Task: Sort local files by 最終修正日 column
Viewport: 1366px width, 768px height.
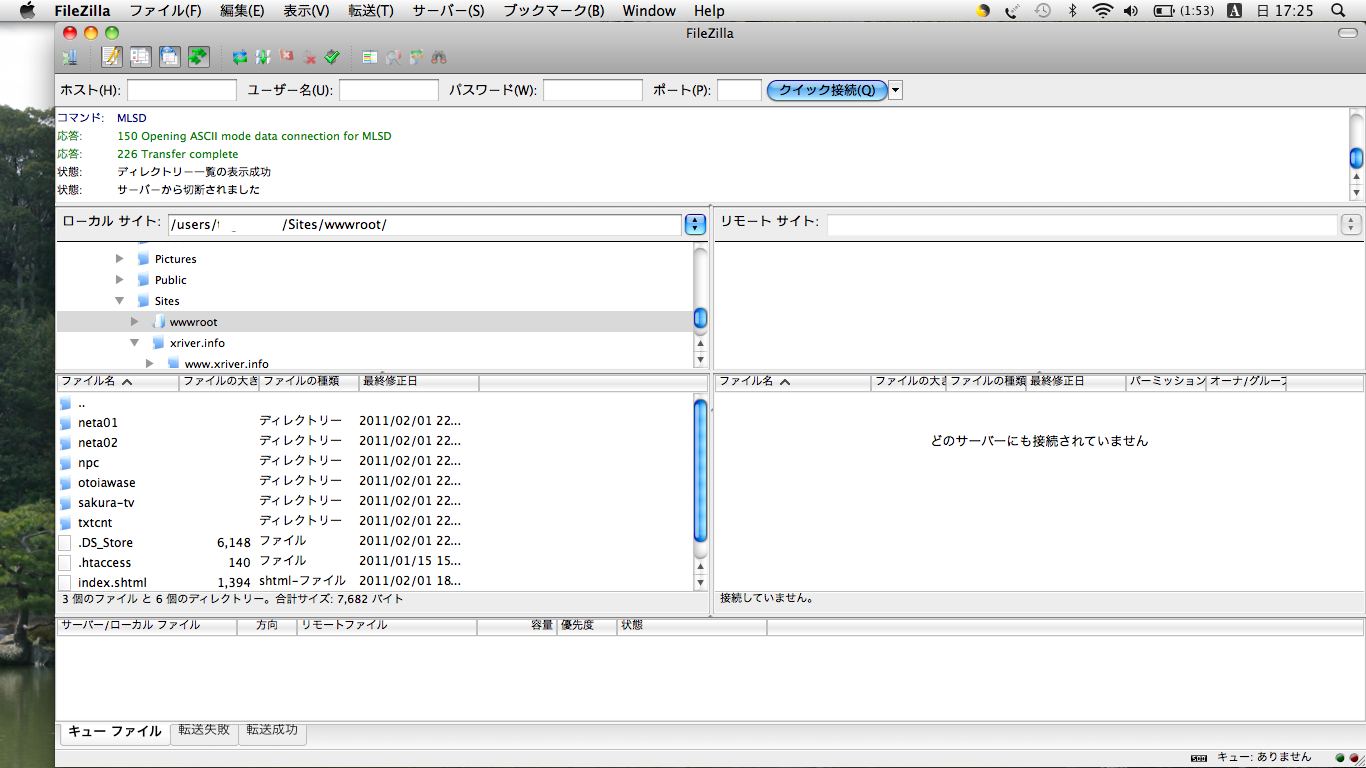Action: (418, 381)
